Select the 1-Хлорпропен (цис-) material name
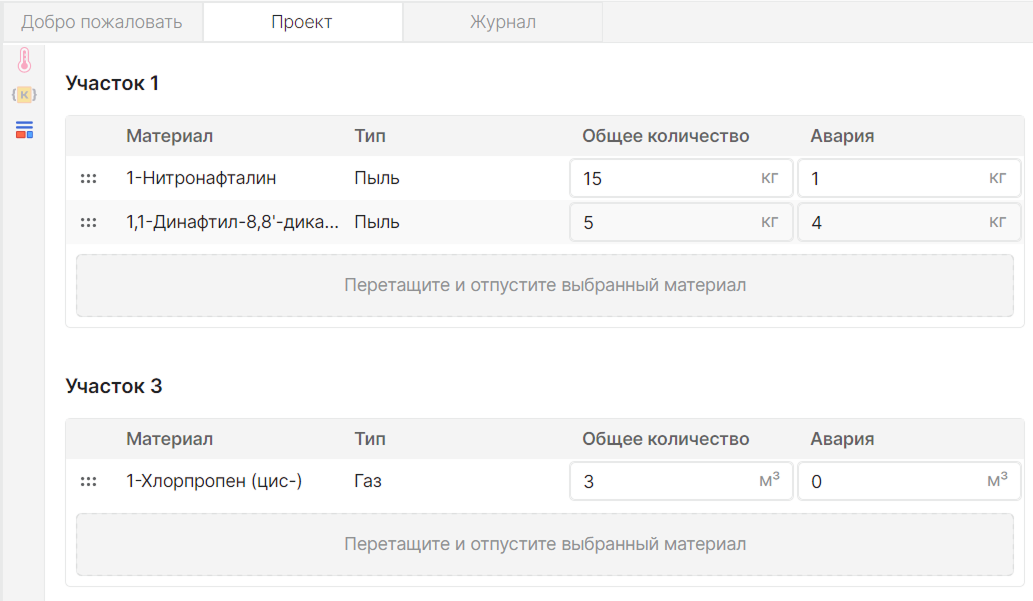Viewport: 1033px width, 601px height. coord(214,481)
